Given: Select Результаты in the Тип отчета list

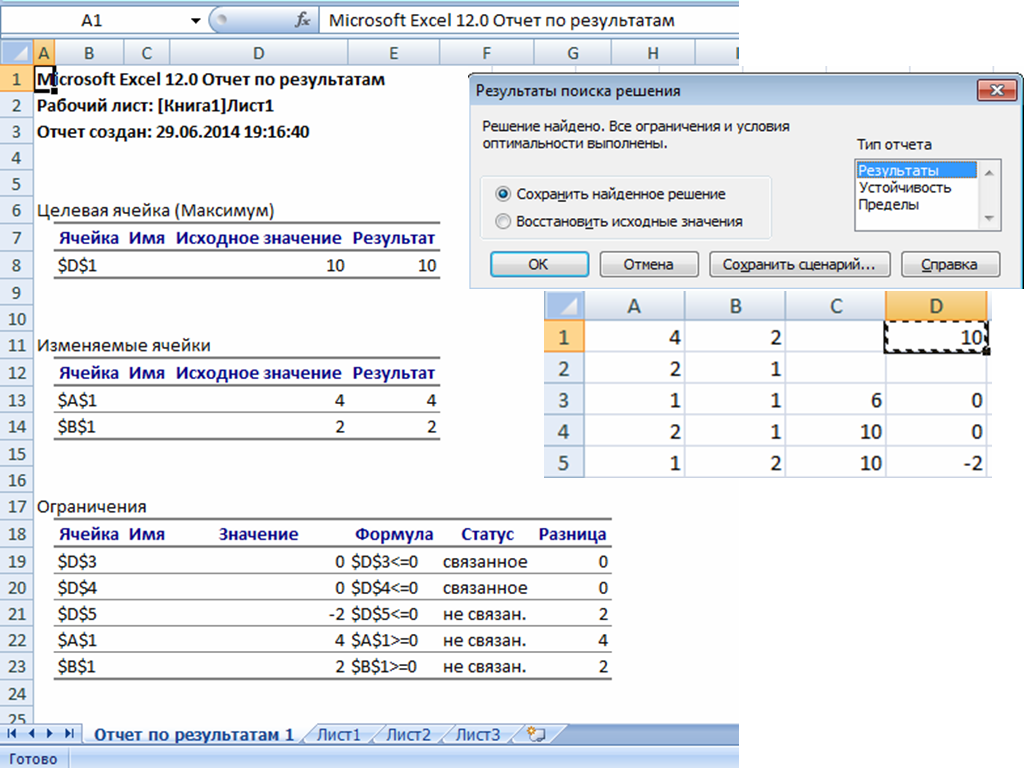Looking at the screenshot, I should 916,170.
